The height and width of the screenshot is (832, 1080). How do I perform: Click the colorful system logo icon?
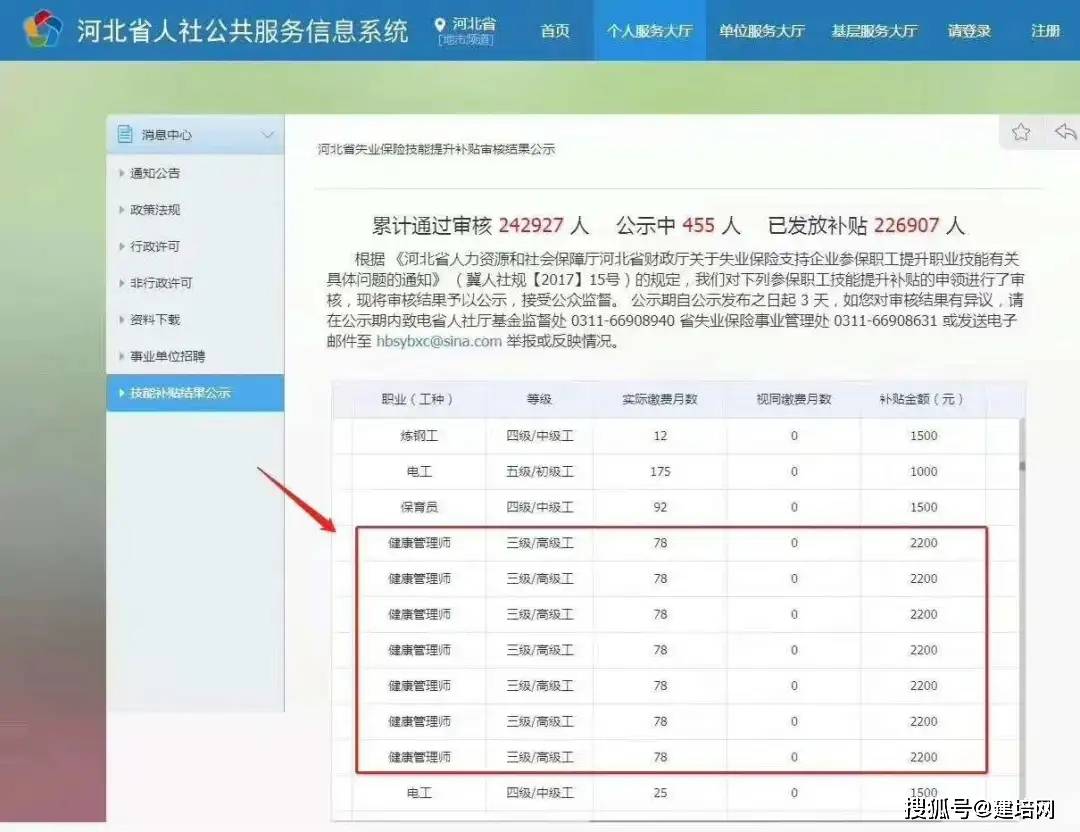tap(42, 29)
